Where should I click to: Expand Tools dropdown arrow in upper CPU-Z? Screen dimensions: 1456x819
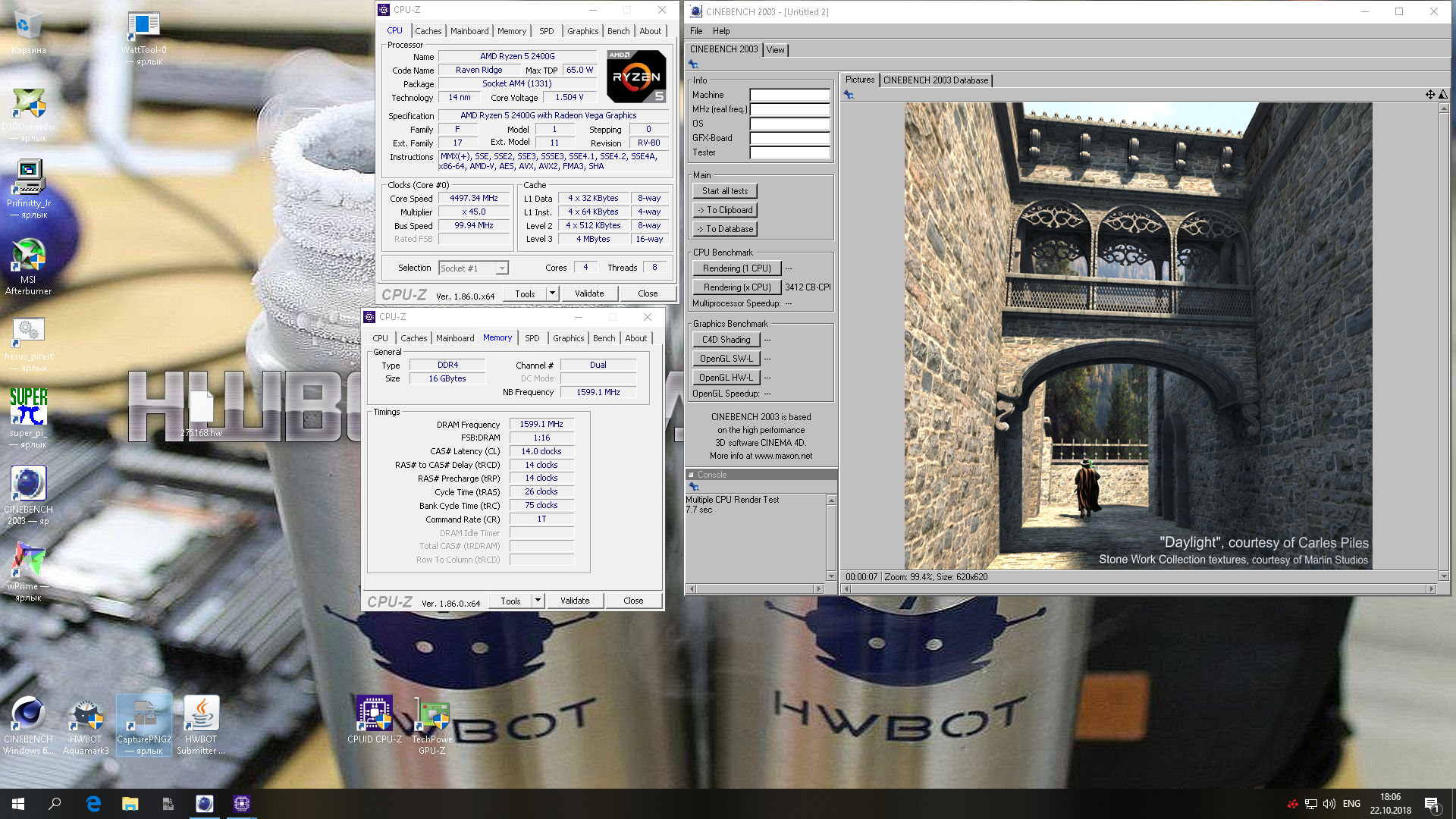pos(552,293)
